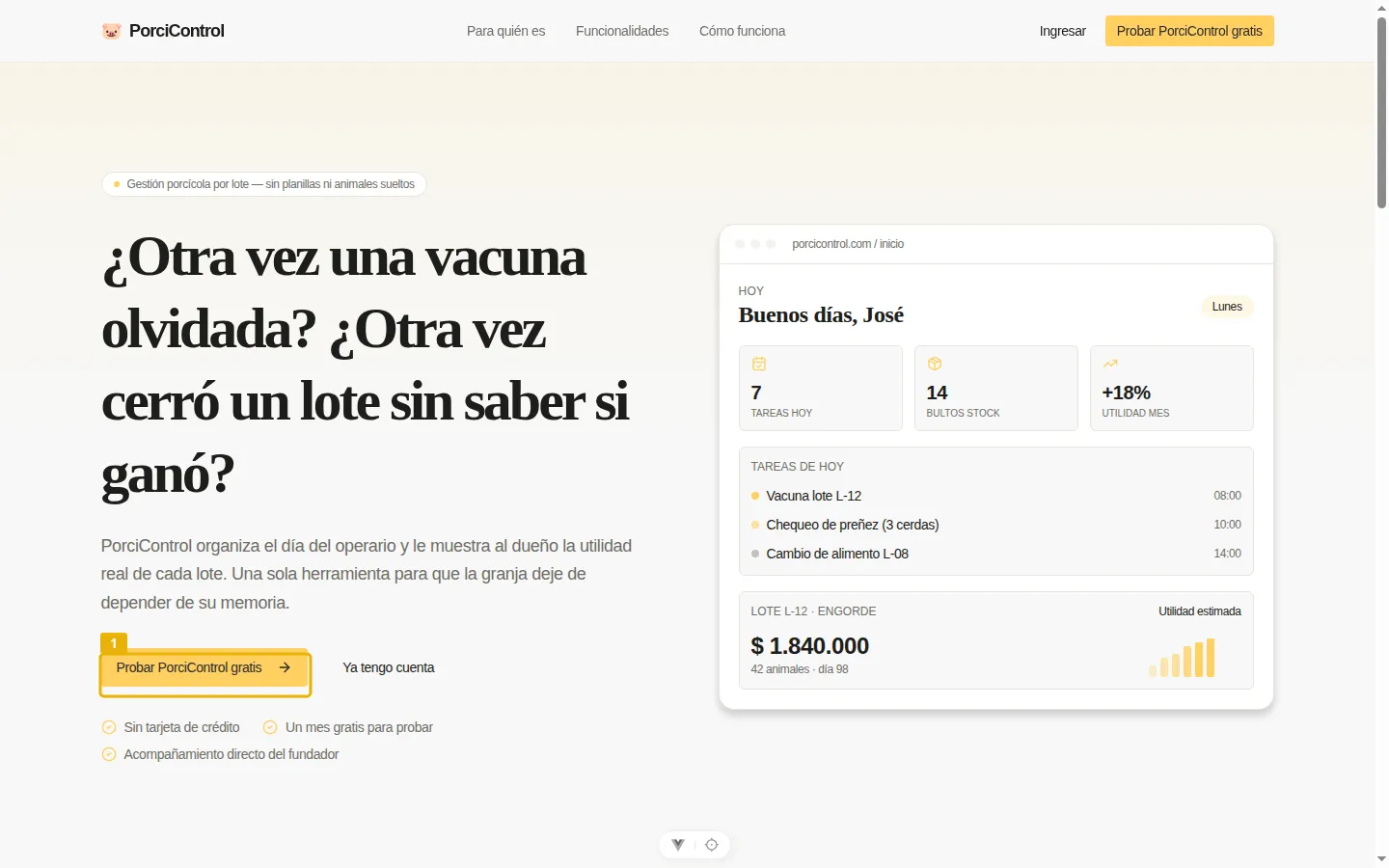Click the '7 TAREAS HOY' value
1389x868 pixels.
pos(756,393)
